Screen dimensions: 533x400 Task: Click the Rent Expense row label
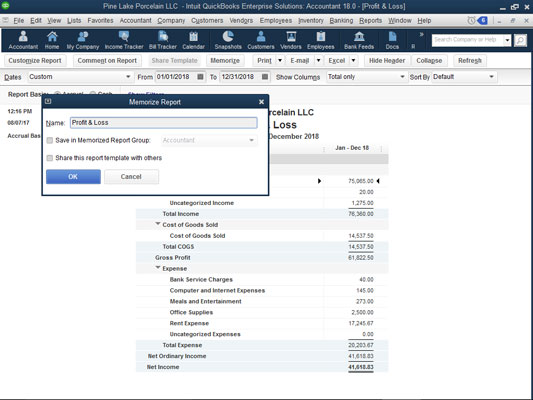click(x=189, y=323)
